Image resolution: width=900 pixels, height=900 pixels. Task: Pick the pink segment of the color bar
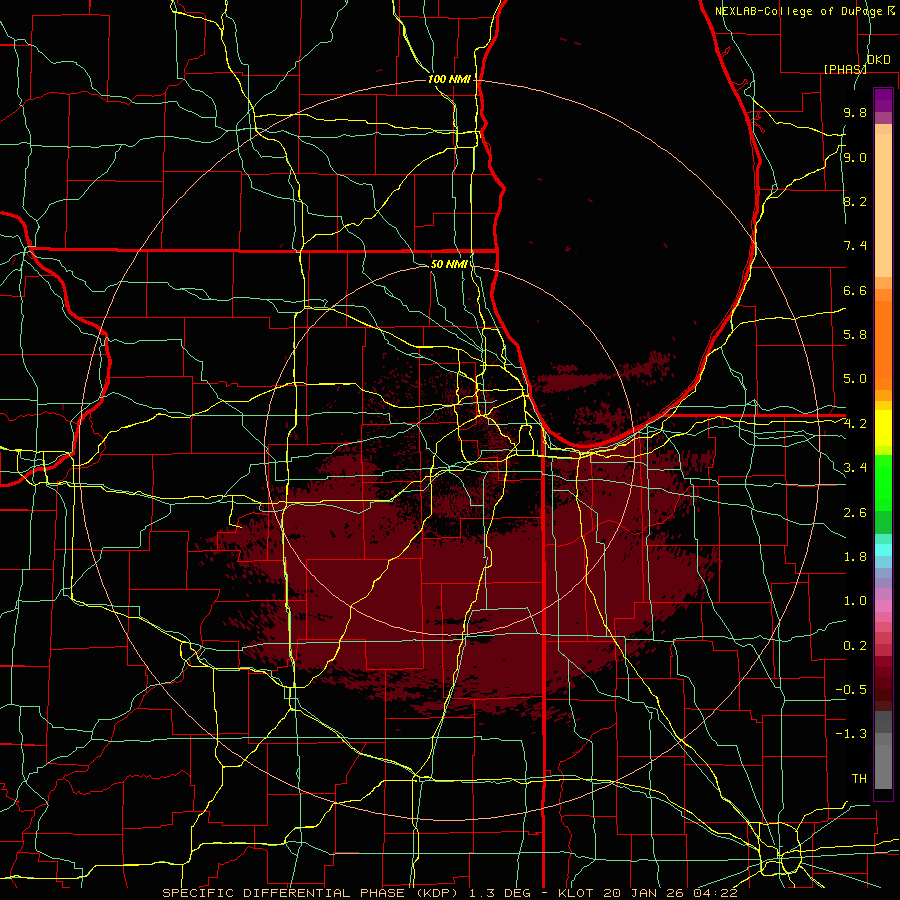883,606
